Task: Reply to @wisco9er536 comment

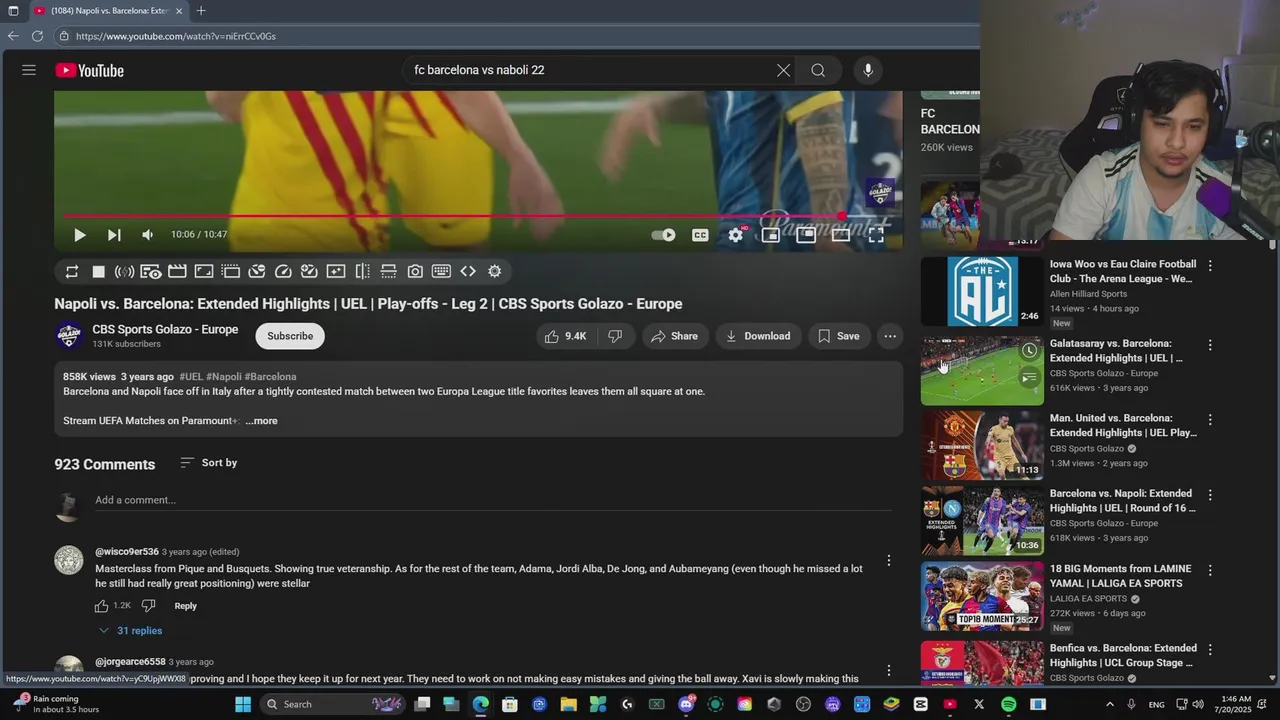Action: coord(186,606)
